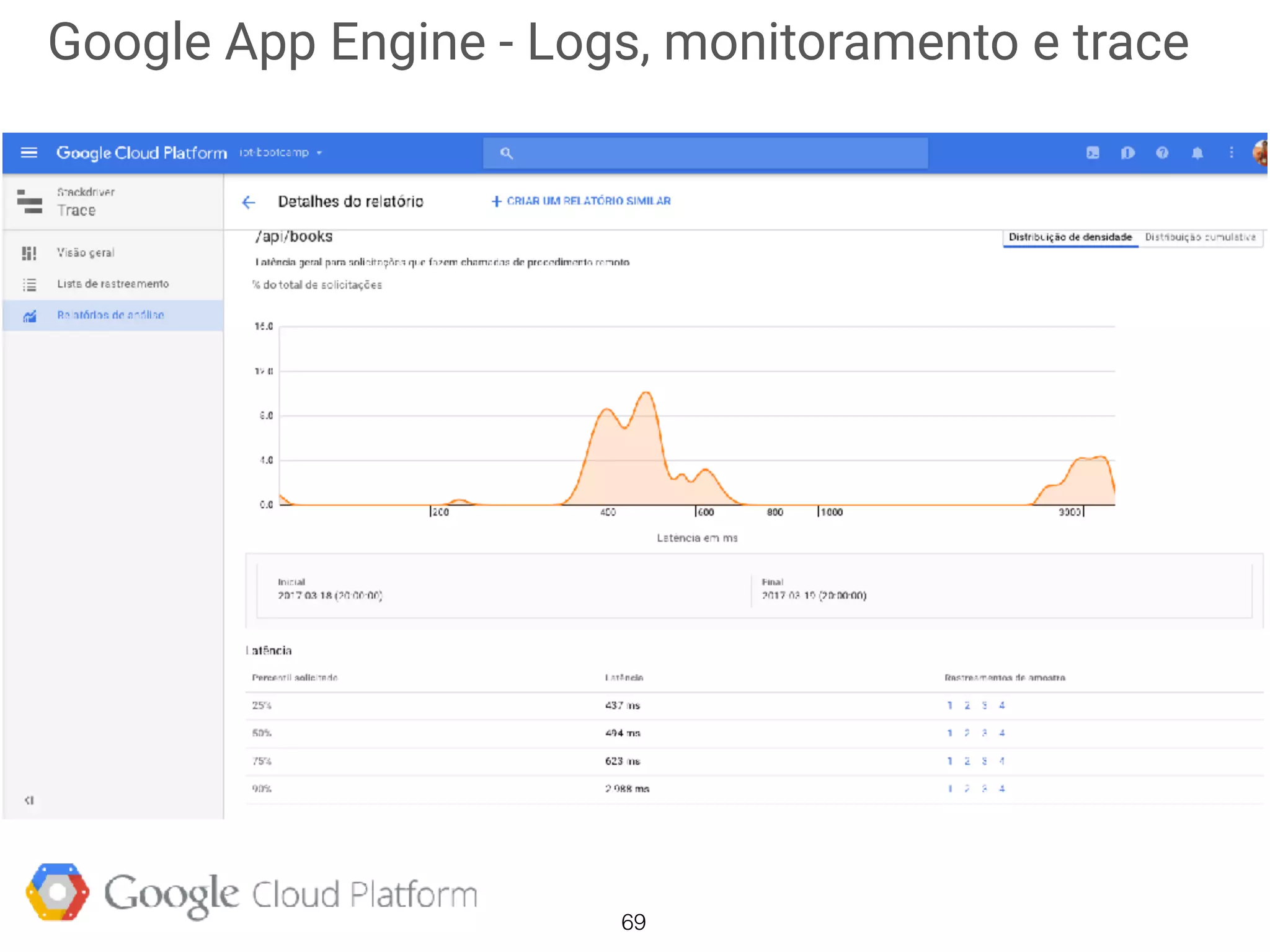
Task: Click the 3000 ms latency marker
Action: [x=1071, y=512]
